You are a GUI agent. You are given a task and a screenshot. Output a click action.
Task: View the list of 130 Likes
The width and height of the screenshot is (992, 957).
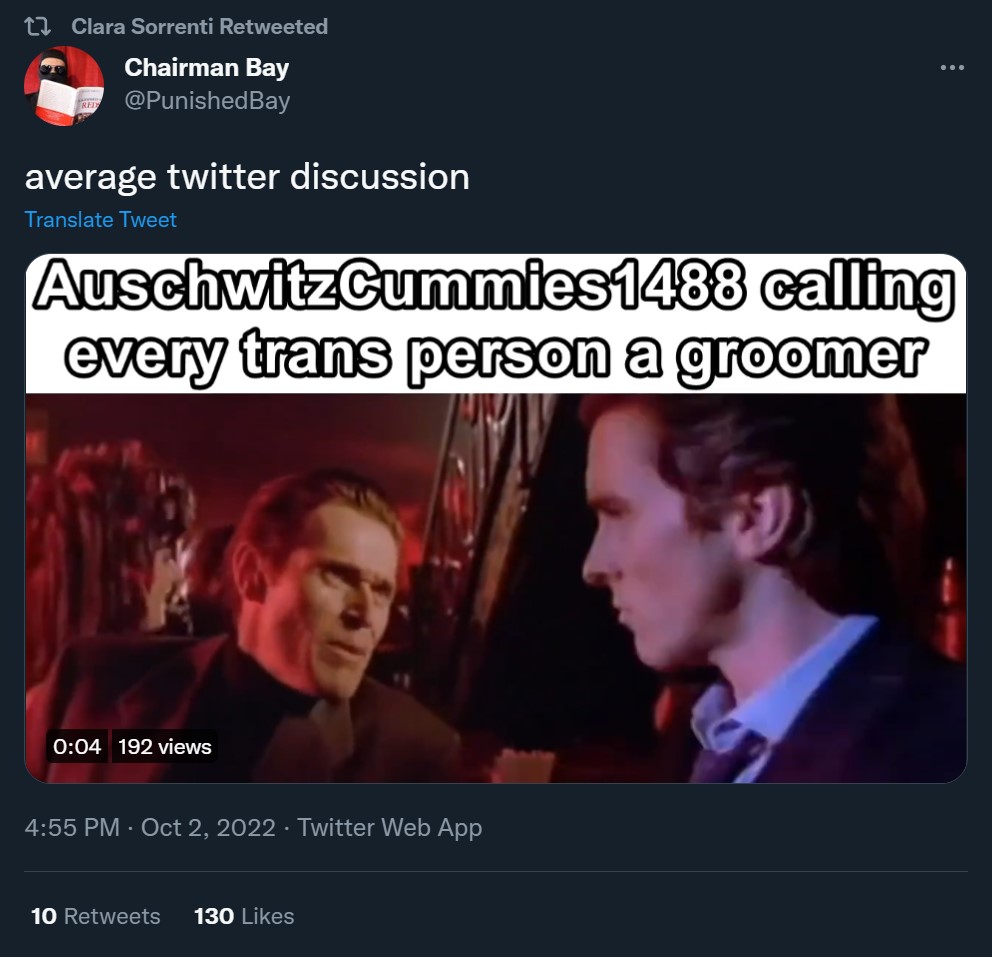click(x=244, y=916)
